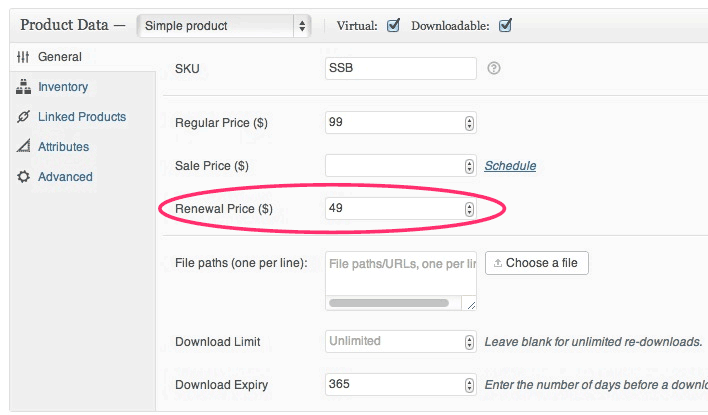Click the Download Expiry stepper arrows

[469, 385]
